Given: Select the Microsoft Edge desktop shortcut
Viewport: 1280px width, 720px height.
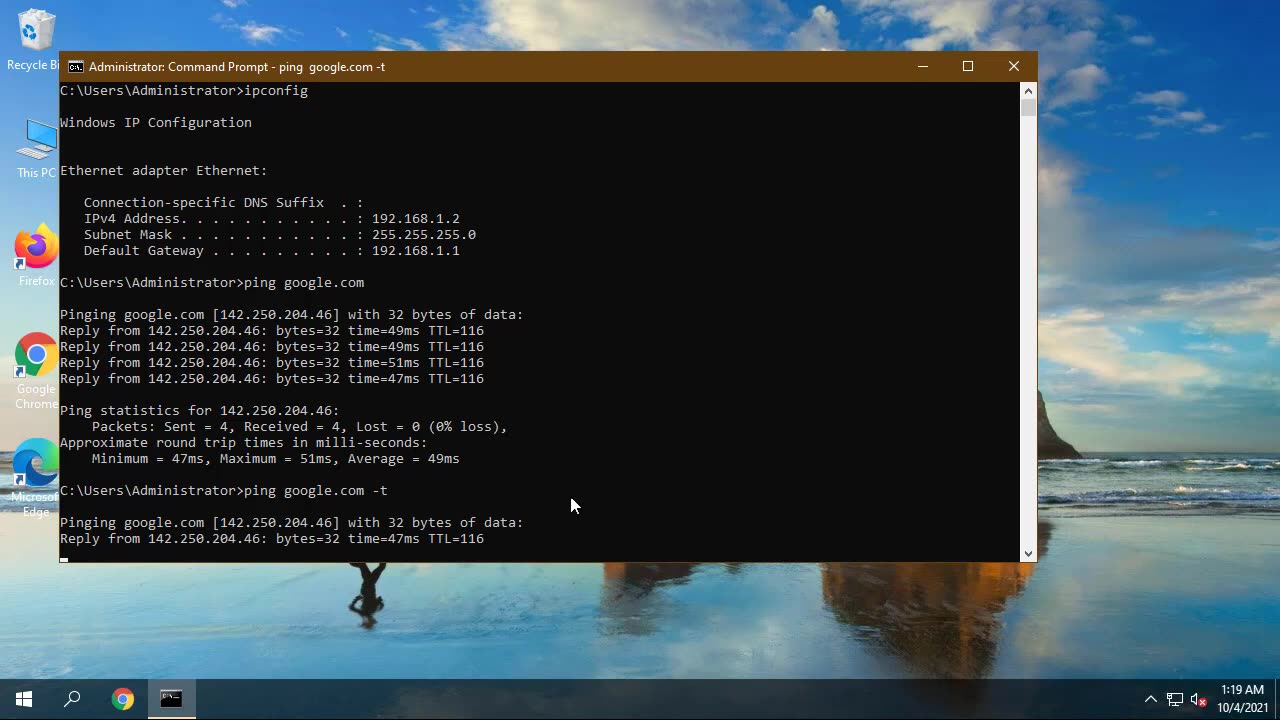Looking at the screenshot, I should coord(36,478).
